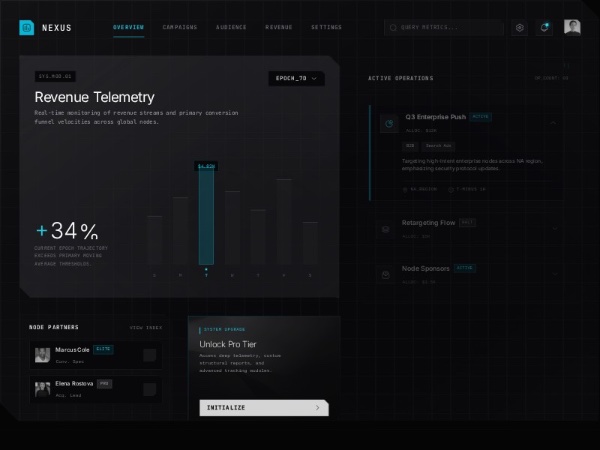
Task: Click the View Index link
Action: [x=145, y=327]
